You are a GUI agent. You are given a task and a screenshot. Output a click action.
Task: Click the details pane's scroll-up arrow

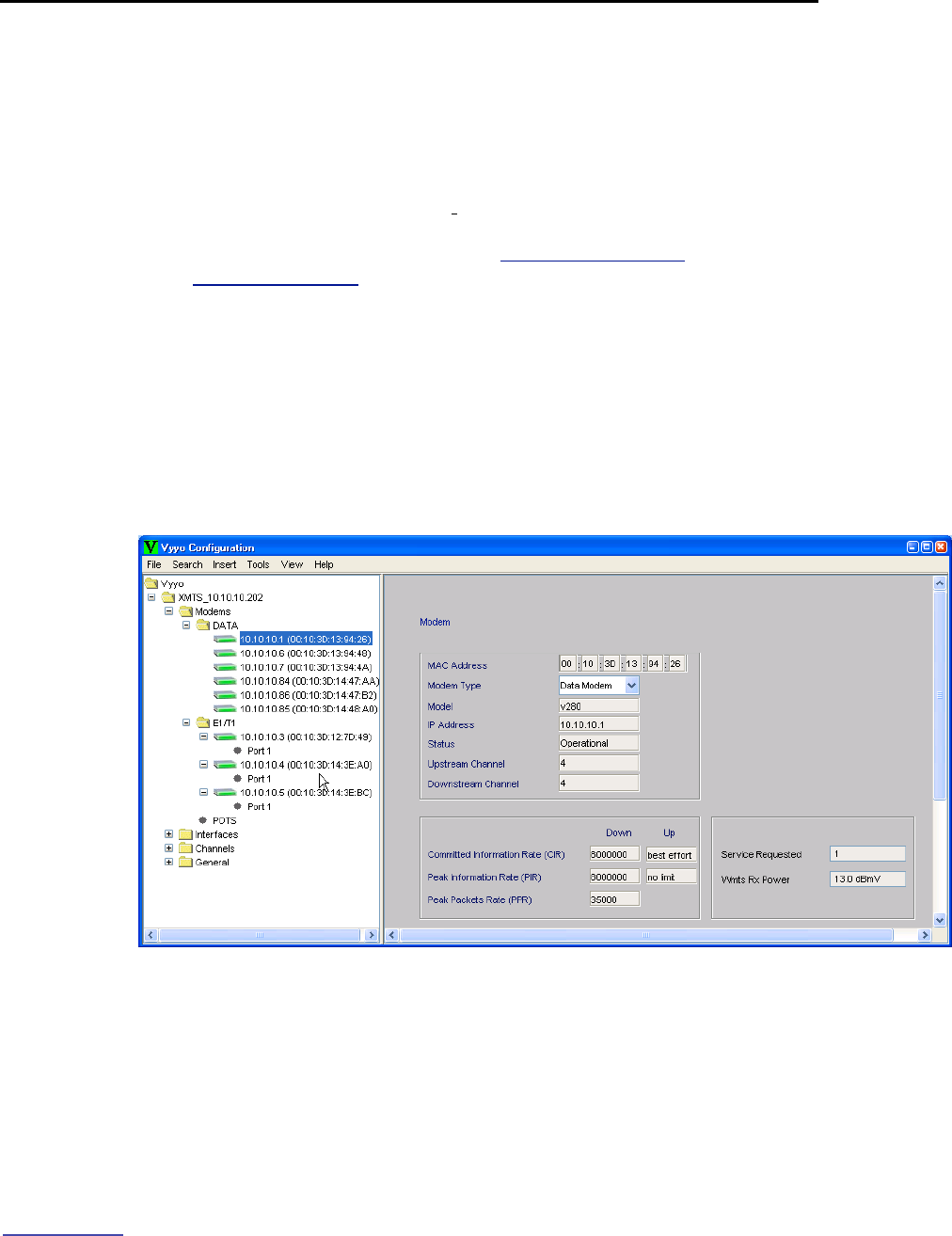click(x=939, y=583)
